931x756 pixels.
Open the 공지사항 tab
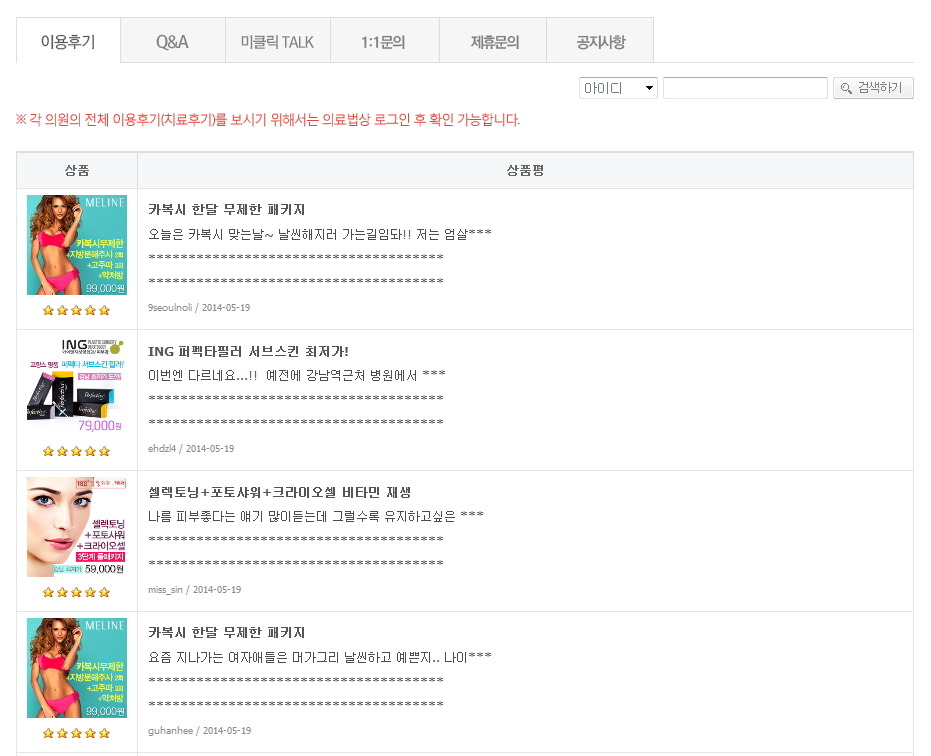(600, 41)
